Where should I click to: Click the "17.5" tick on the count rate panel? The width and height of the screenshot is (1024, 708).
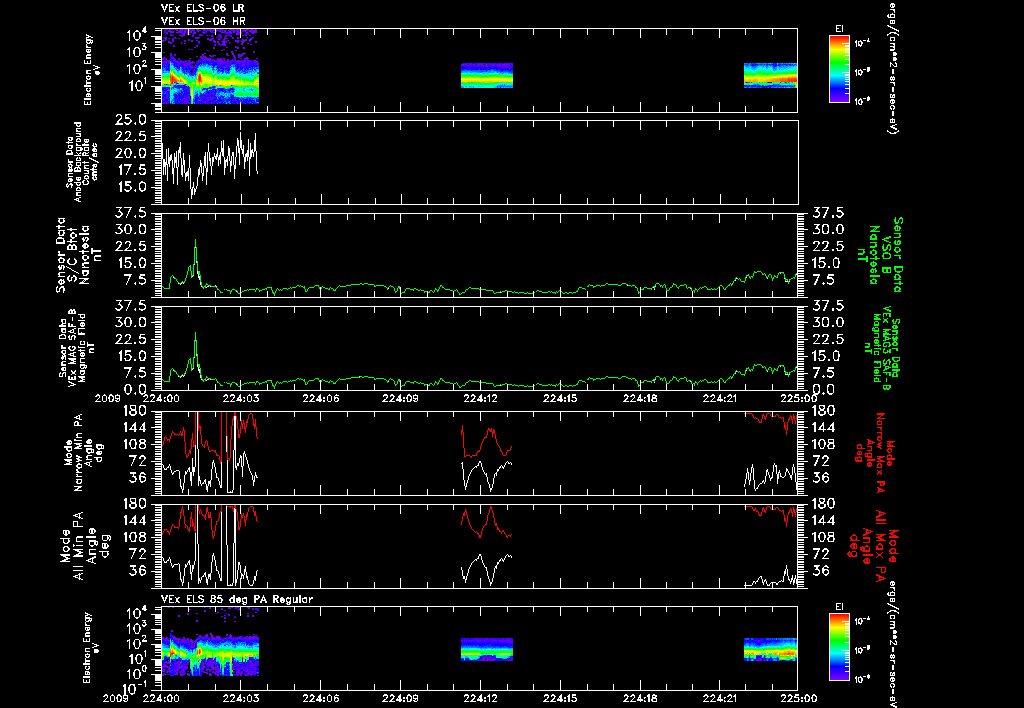tap(132, 170)
